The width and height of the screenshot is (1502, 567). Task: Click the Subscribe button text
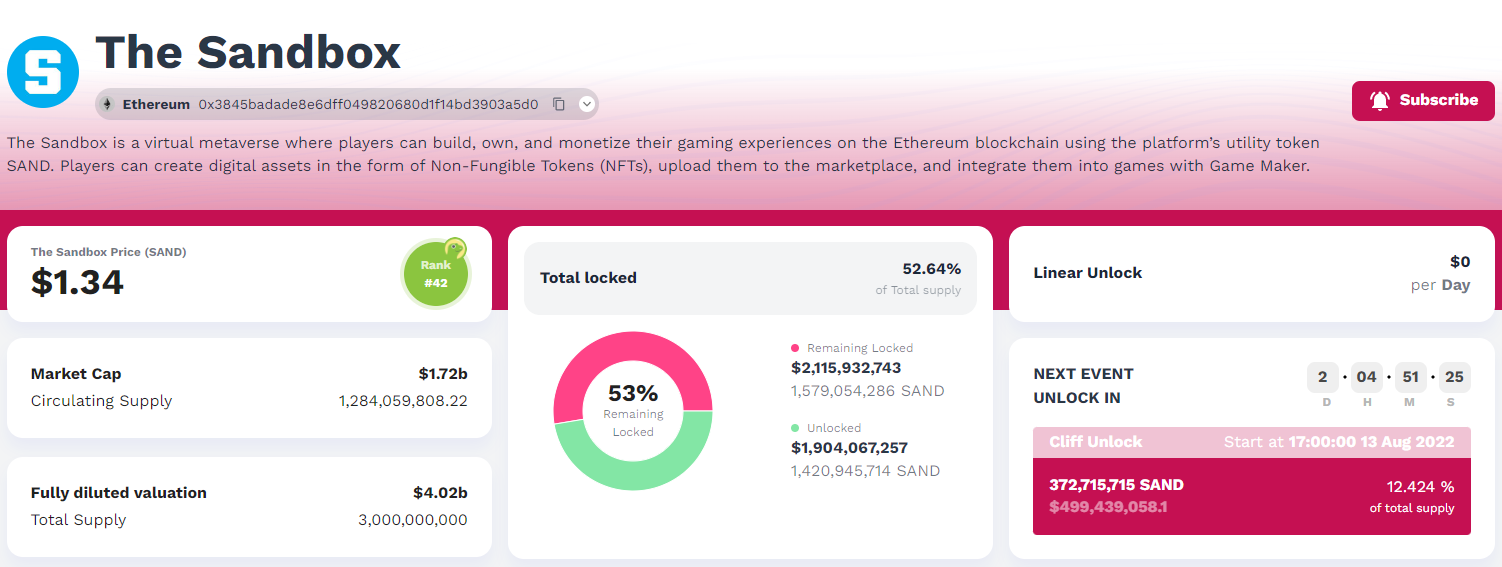point(1438,100)
